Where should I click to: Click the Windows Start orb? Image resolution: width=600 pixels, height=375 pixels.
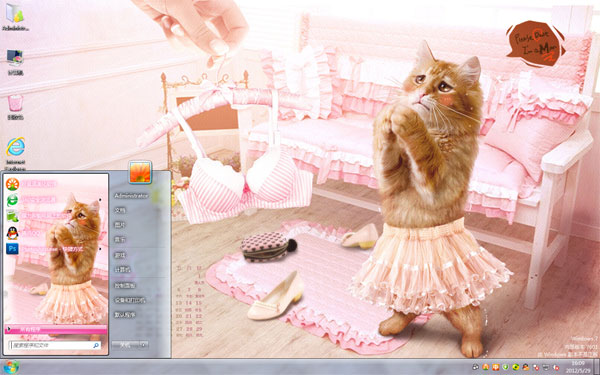11,367
